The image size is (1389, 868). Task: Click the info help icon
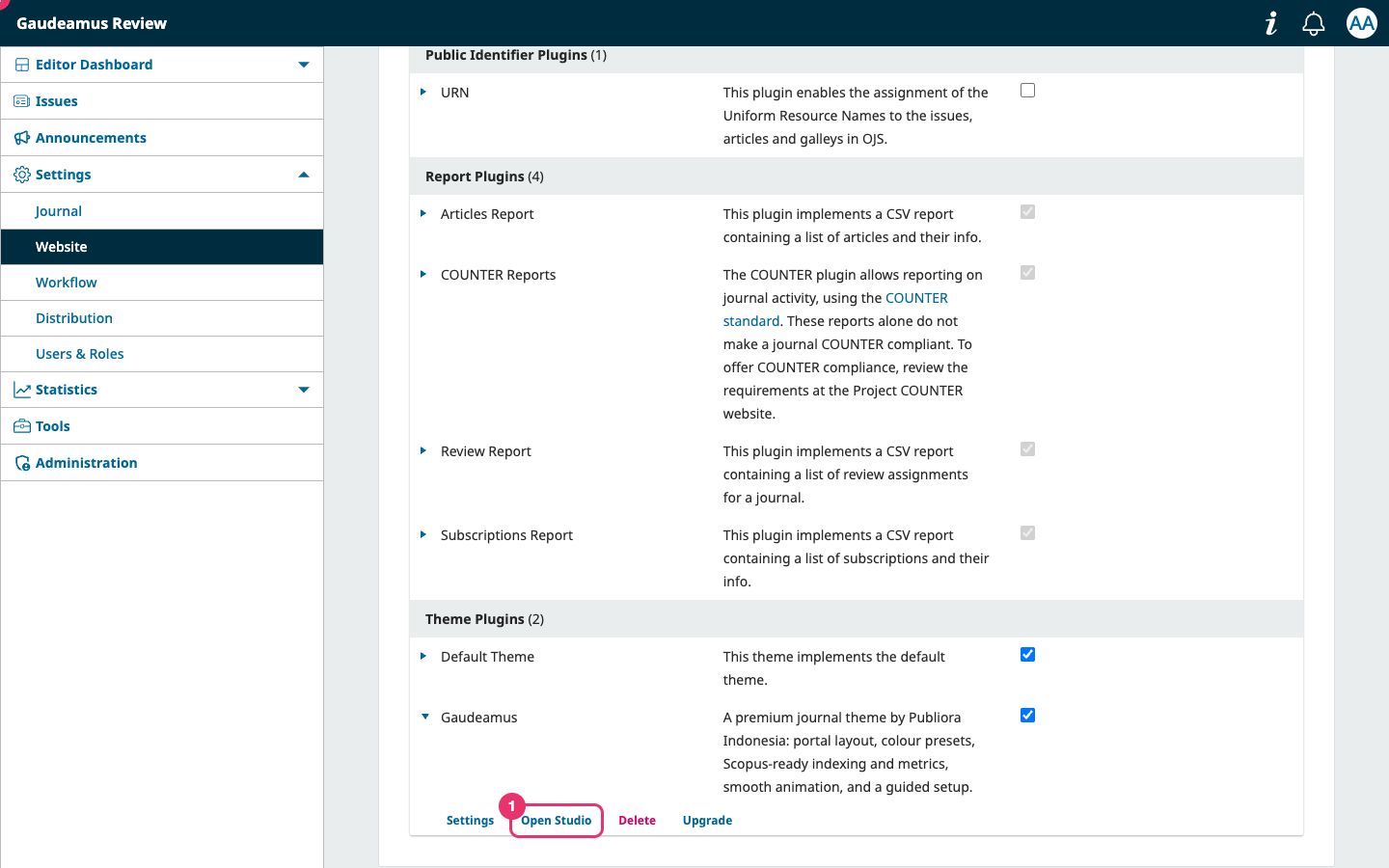point(1271,23)
